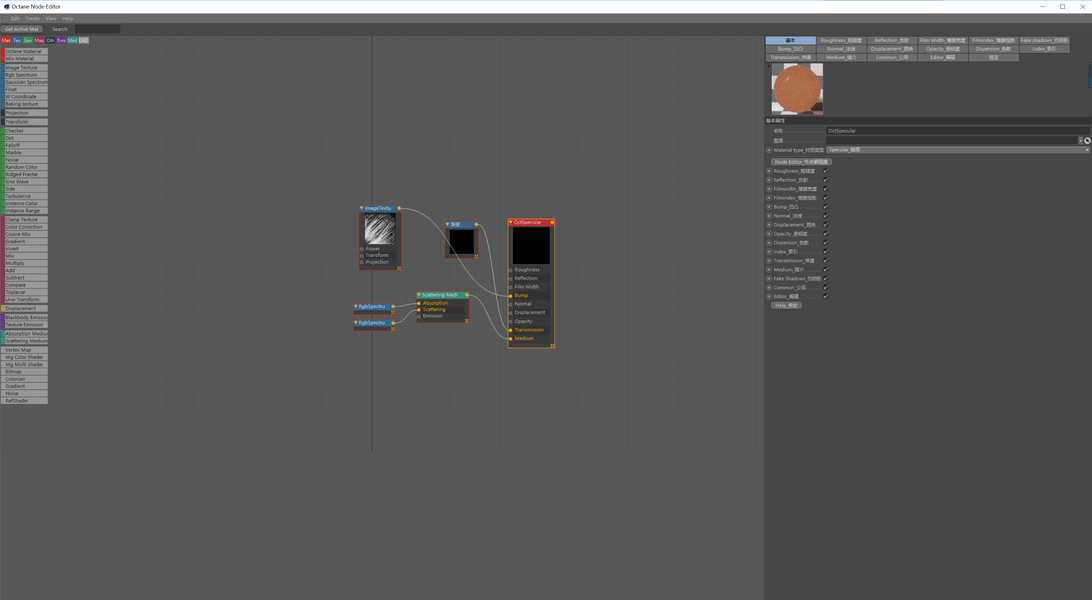The image size is (1092, 600).
Task: Click the Scattering Medium node output port
Action: click(467, 295)
